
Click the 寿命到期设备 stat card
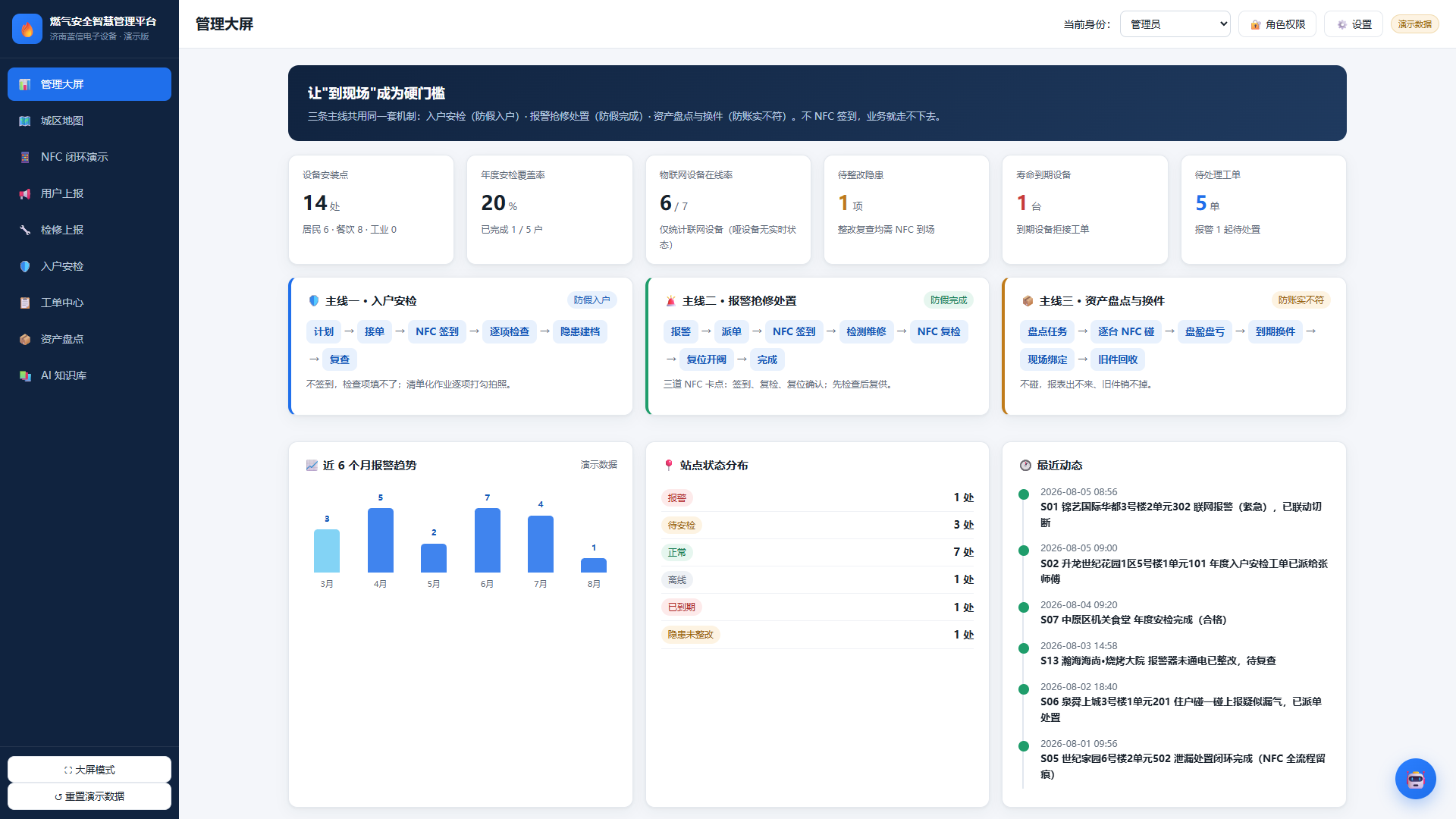pyautogui.click(x=1085, y=210)
